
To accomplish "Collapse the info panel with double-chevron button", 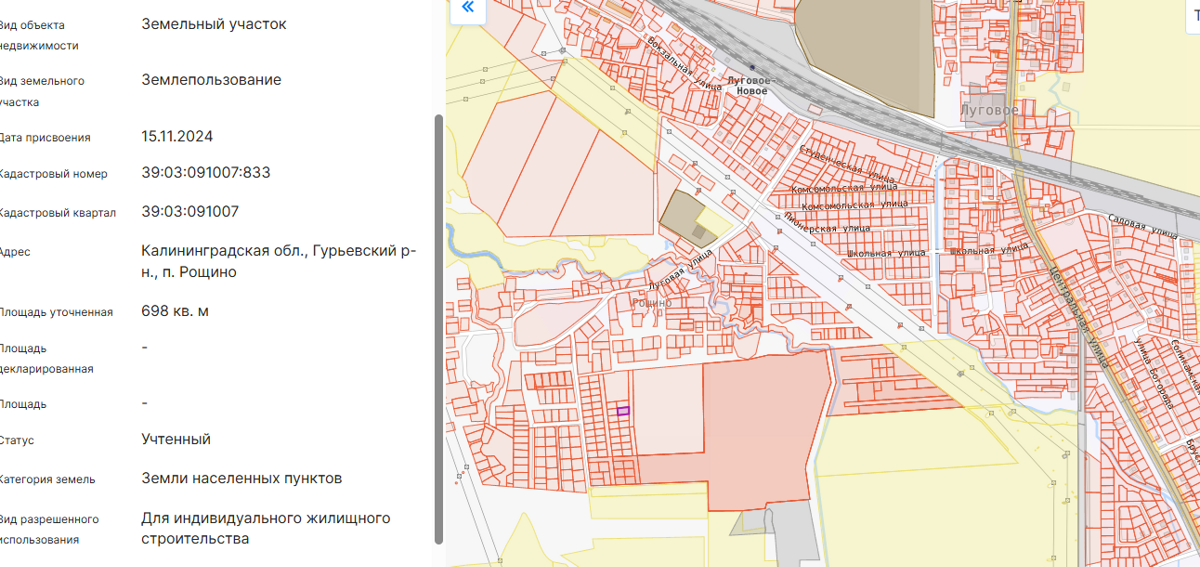I will click(467, 11).
